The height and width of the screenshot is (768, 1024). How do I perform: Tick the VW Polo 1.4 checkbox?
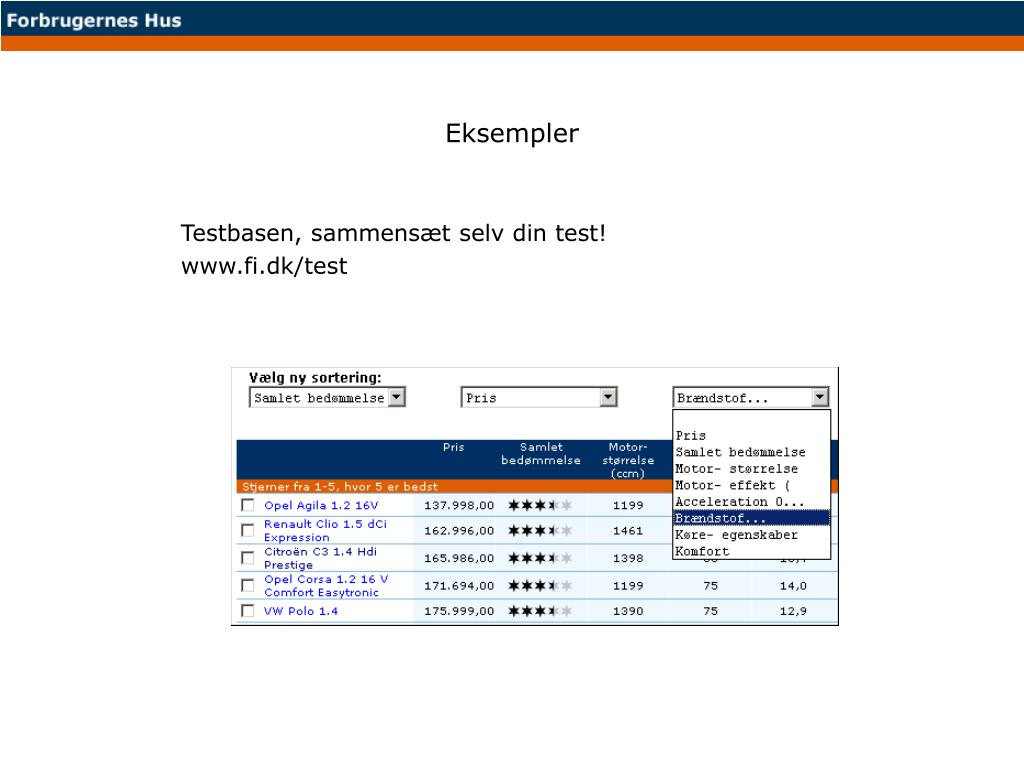click(248, 611)
